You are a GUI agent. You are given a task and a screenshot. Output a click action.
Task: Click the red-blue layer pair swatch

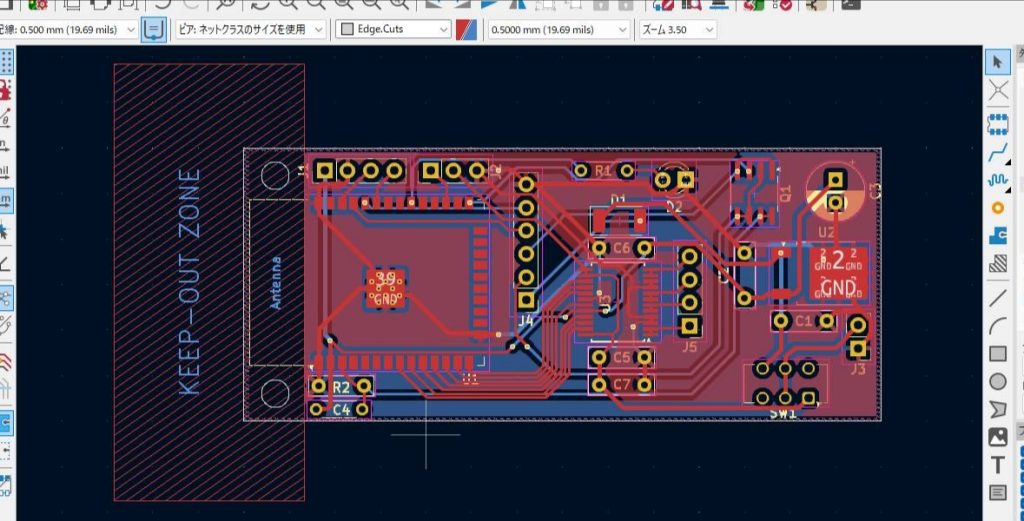(x=466, y=29)
